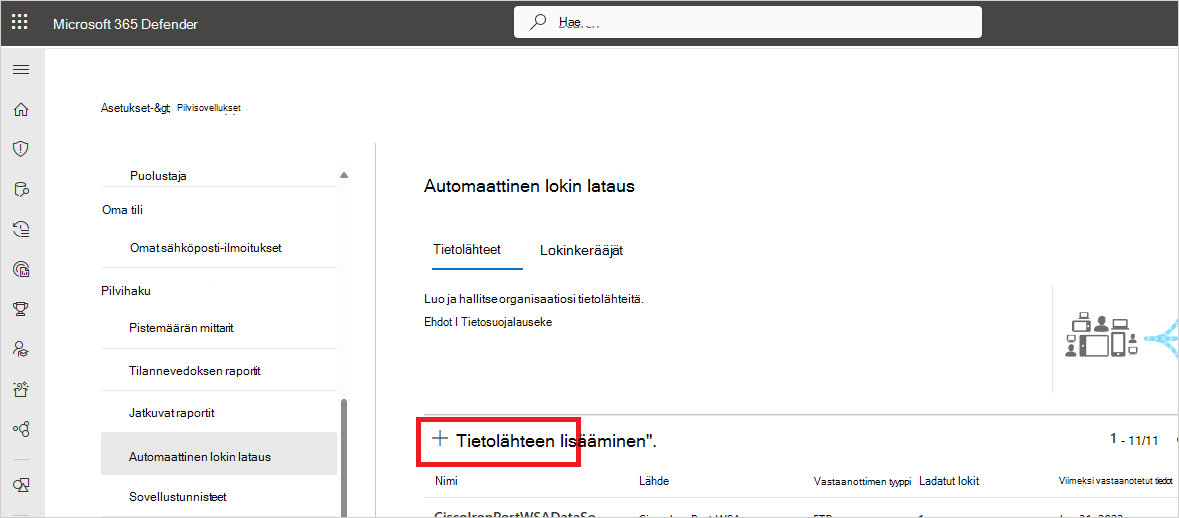The width and height of the screenshot is (1179, 518).
Task: Sort by Vastaanottimen tyyppi column
Action: pos(862,481)
